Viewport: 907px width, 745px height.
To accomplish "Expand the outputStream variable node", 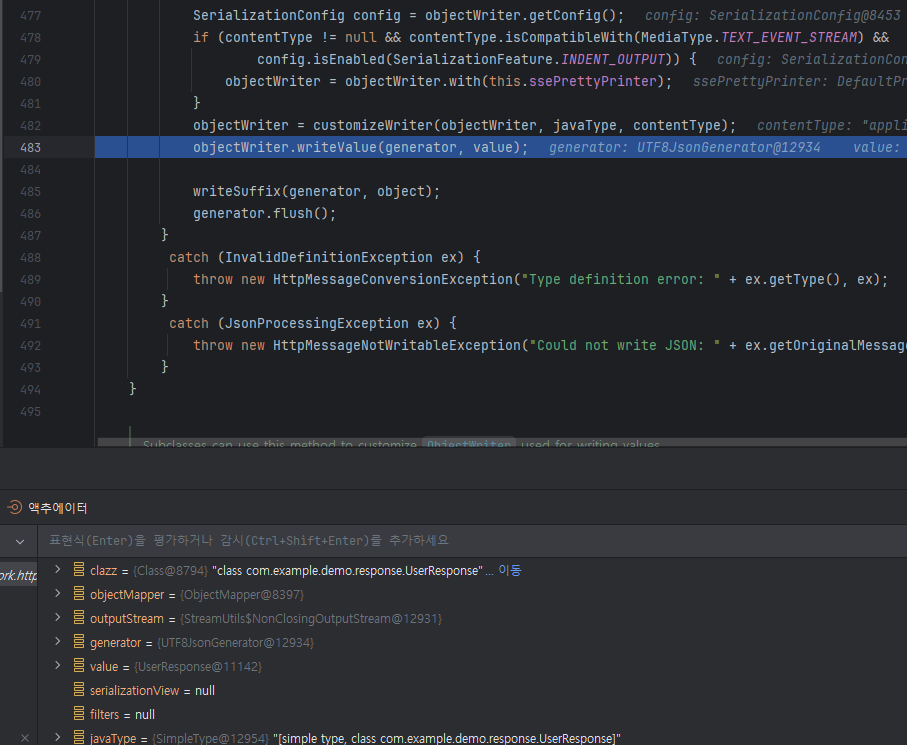I will pos(57,618).
